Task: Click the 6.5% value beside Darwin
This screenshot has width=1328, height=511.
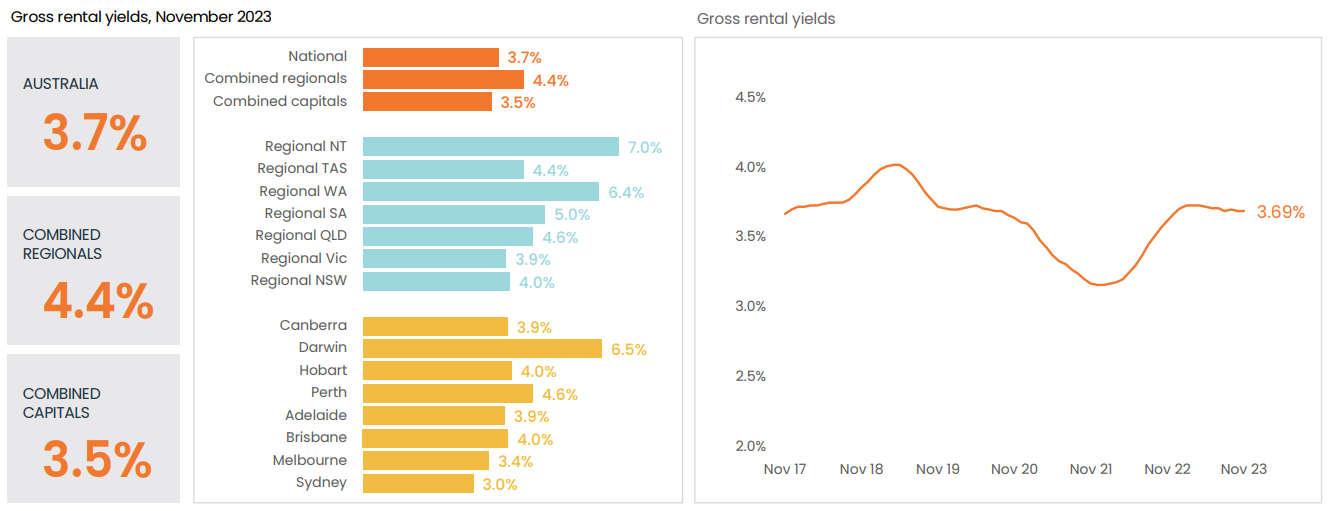Action: coord(629,349)
